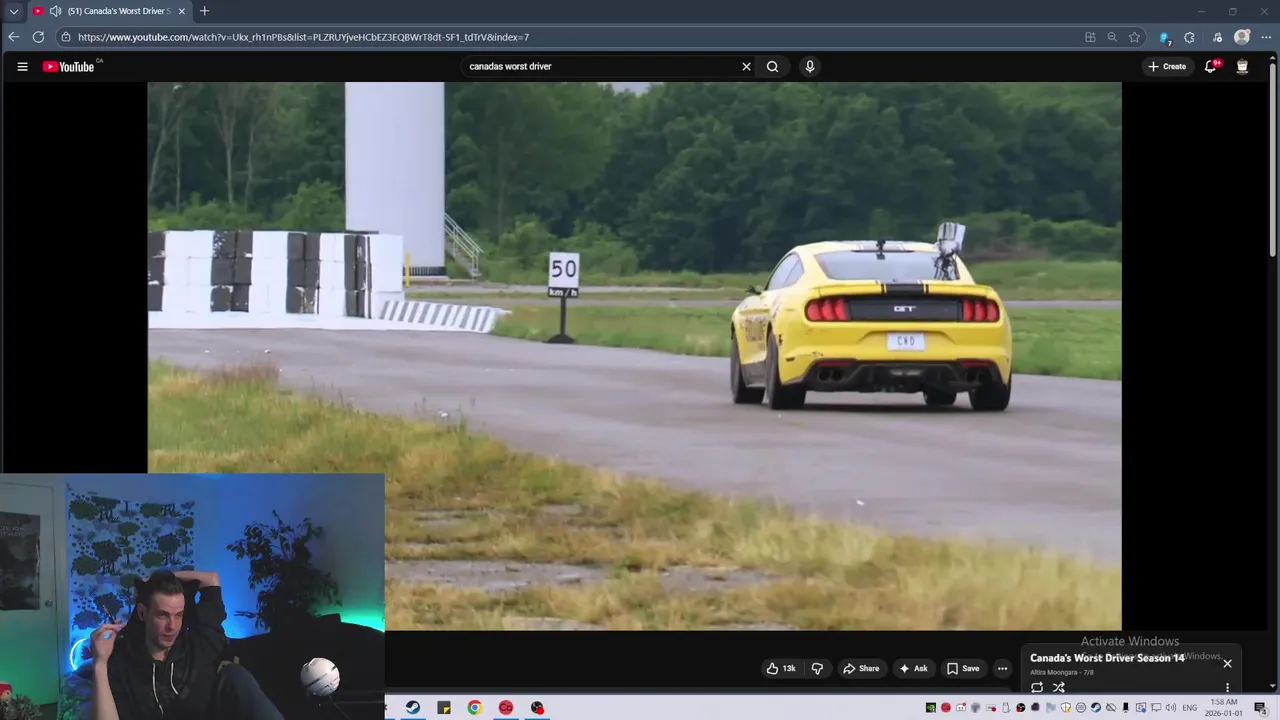
Task: Open more actions ellipsis under the video
Action: pos(1002,668)
